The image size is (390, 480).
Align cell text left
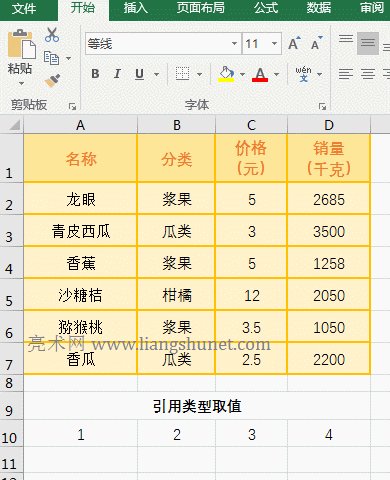[346, 74]
